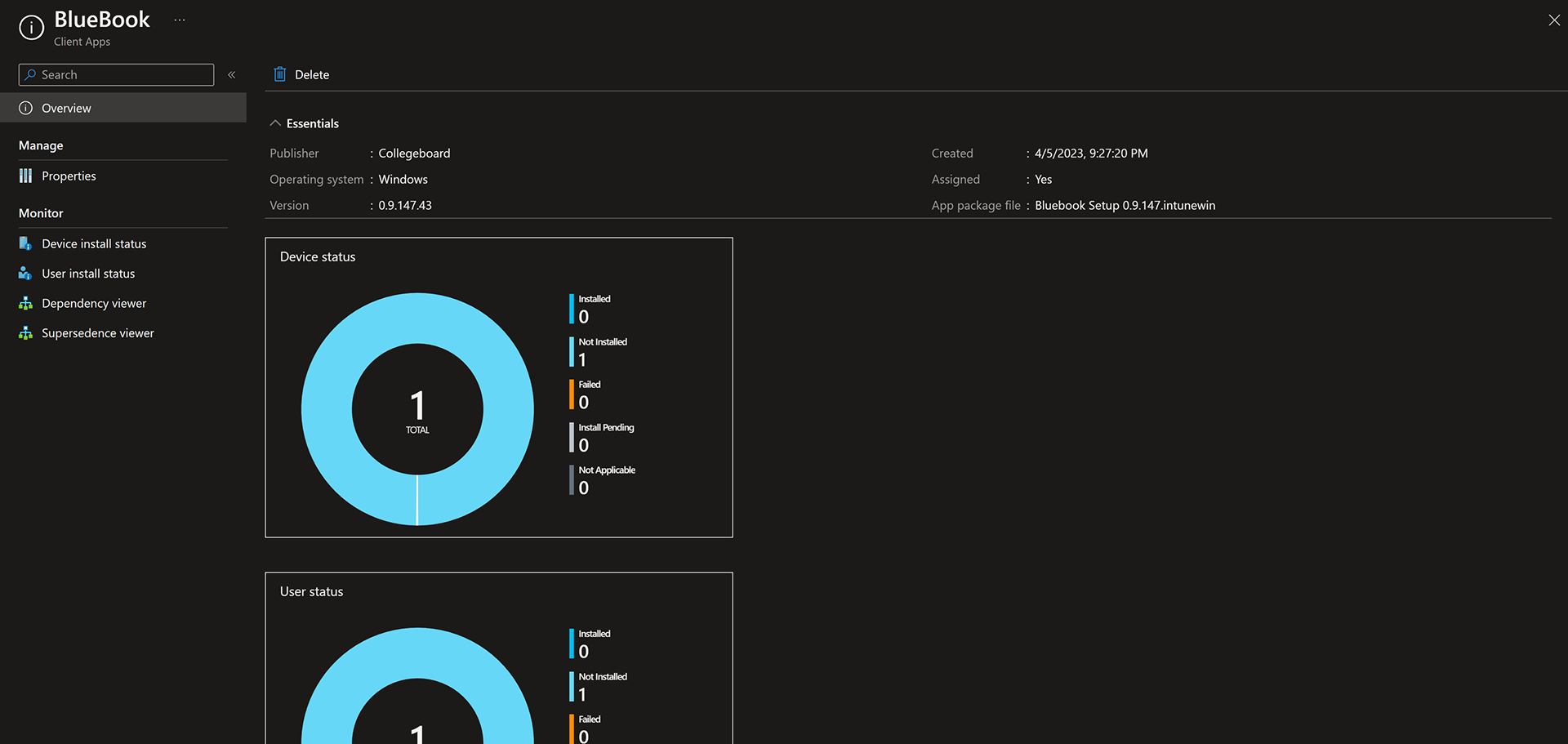Select Overview in the sidebar
This screenshot has height=744, width=1568.
[x=123, y=108]
